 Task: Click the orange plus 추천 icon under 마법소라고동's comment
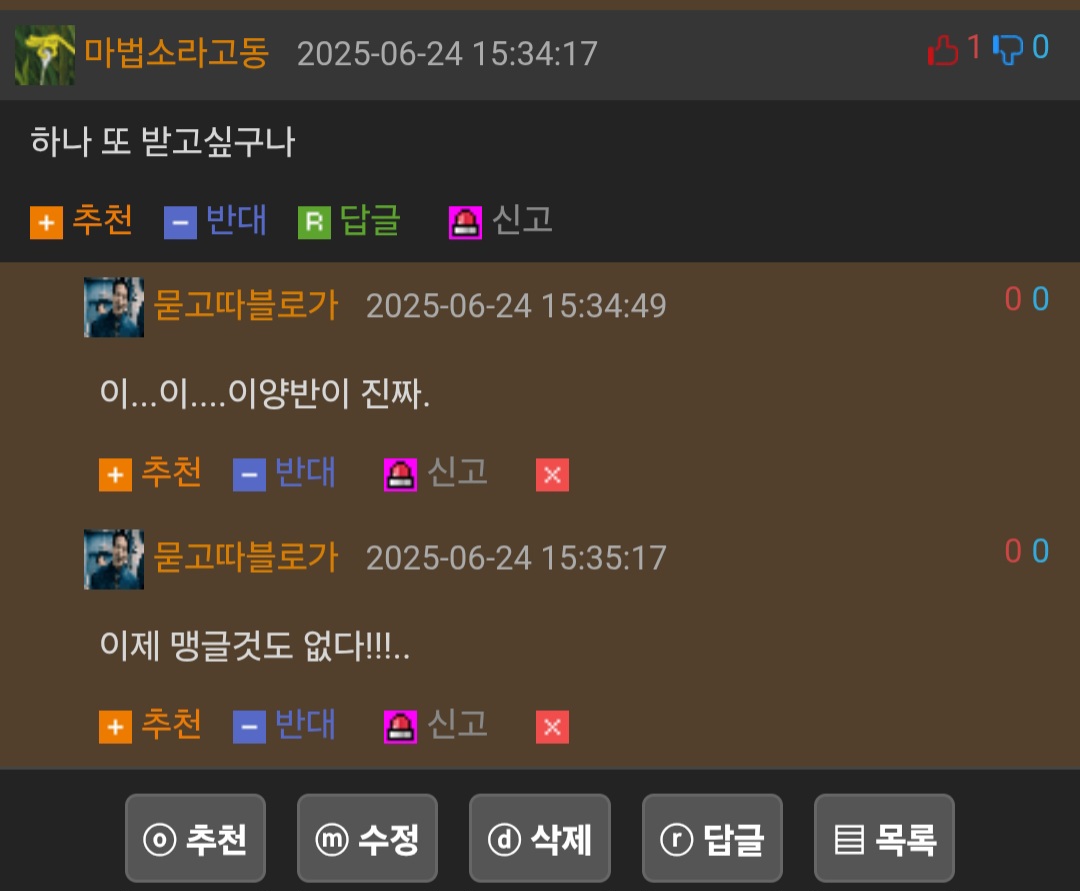(46, 222)
